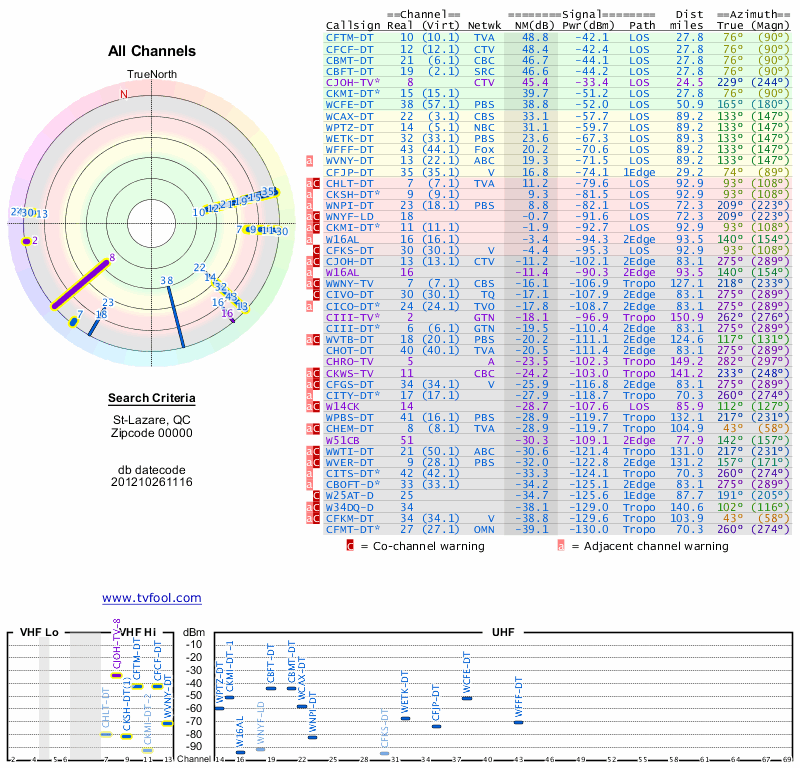Screen dimensions: 800x768
Task: Click the co-channel warning icon in the legend
Action: (x=350, y=546)
